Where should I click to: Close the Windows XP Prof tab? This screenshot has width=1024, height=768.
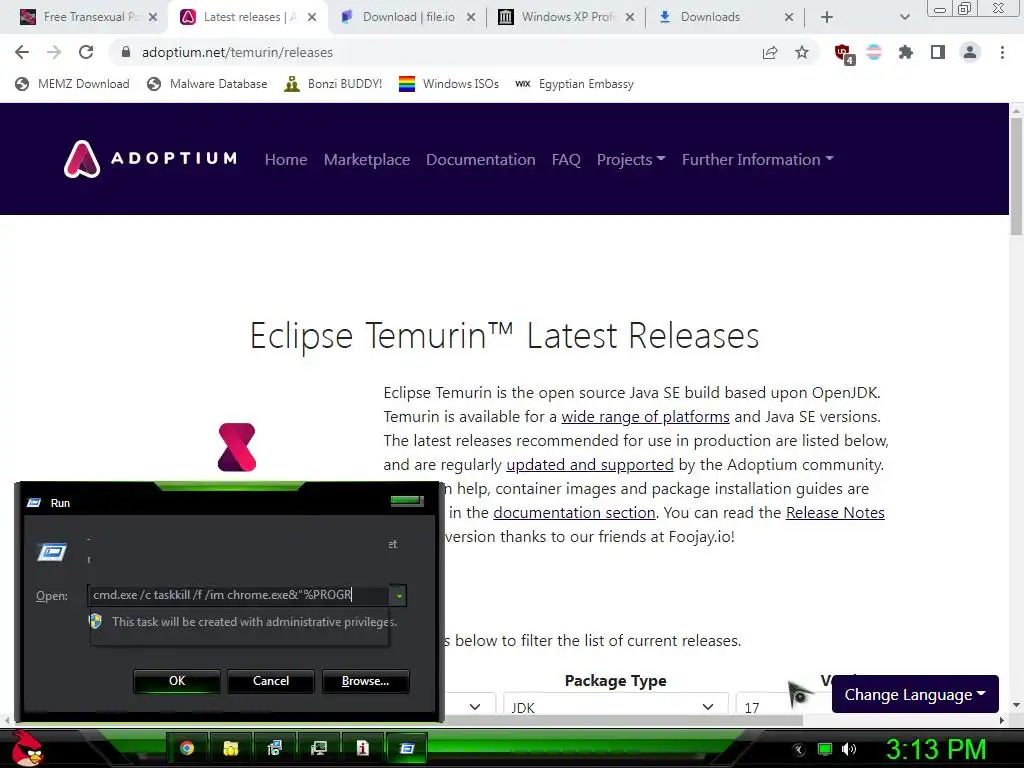(x=630, y=17)
